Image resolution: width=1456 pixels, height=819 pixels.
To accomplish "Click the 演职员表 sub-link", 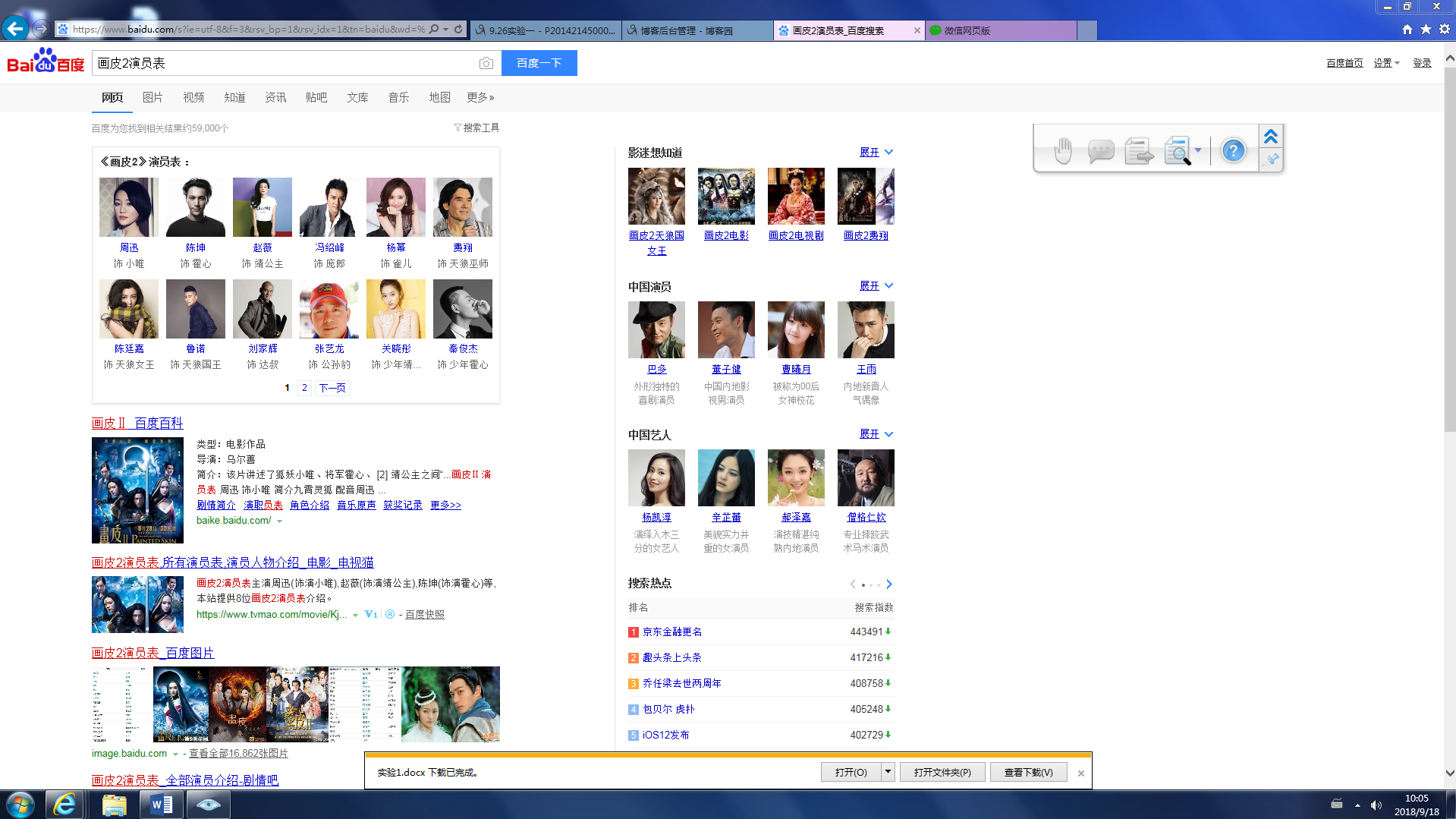I will 263,505.
